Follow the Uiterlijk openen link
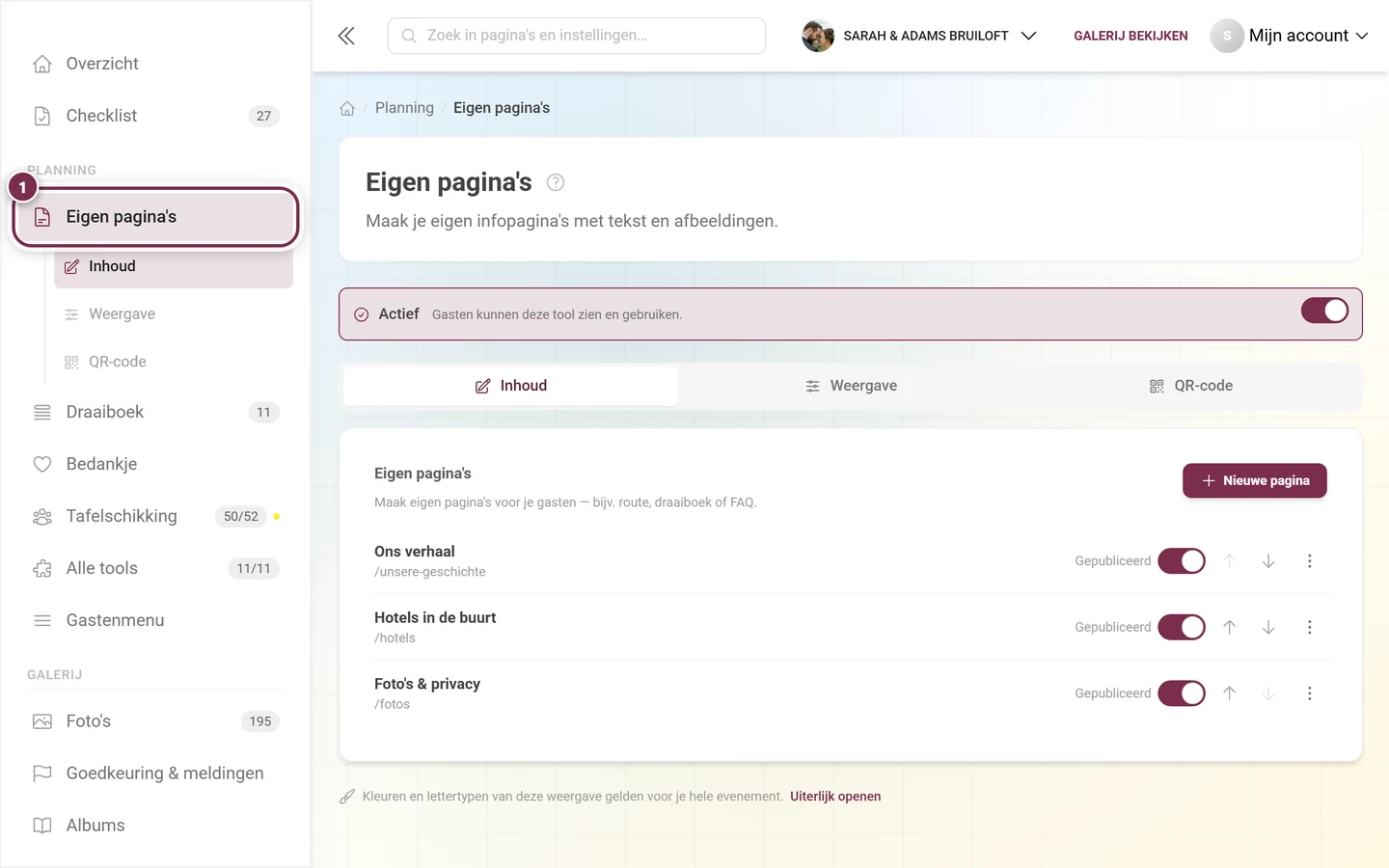 click(x=835, y=797)
